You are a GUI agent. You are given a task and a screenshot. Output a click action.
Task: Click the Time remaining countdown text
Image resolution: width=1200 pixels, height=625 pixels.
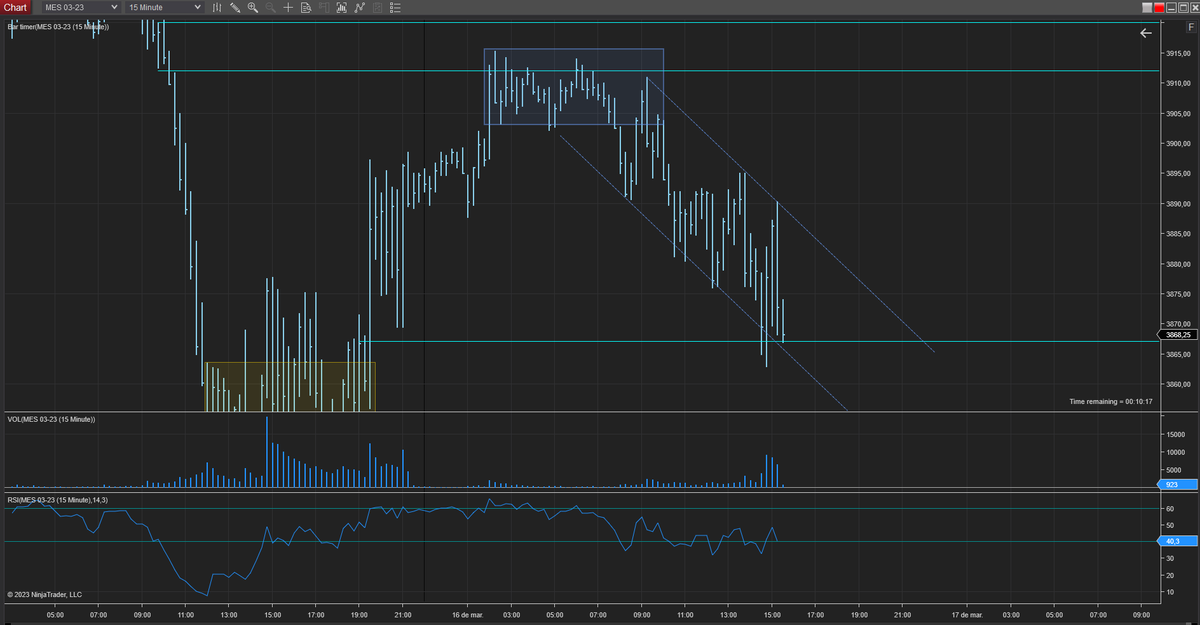[1111, 401]
